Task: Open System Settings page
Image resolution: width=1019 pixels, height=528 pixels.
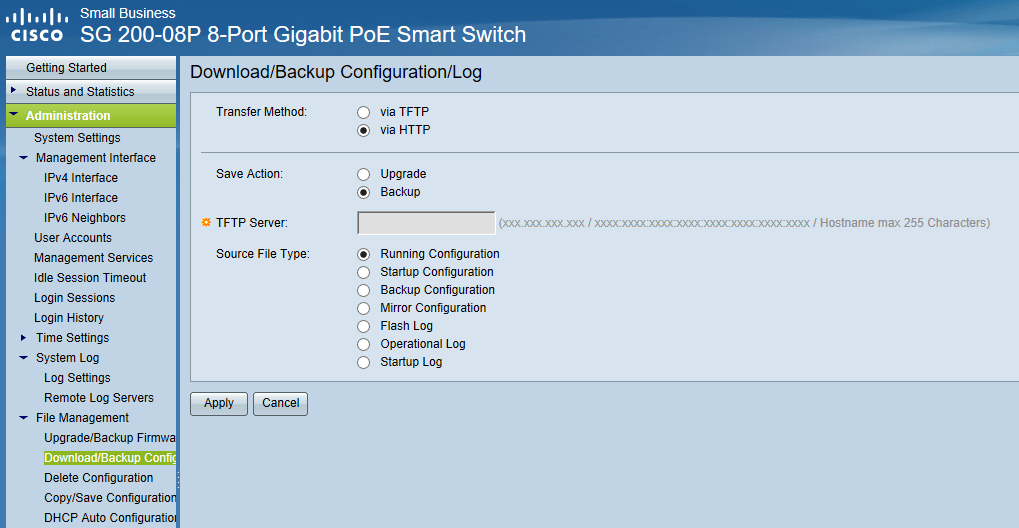Action: point(77,138)
